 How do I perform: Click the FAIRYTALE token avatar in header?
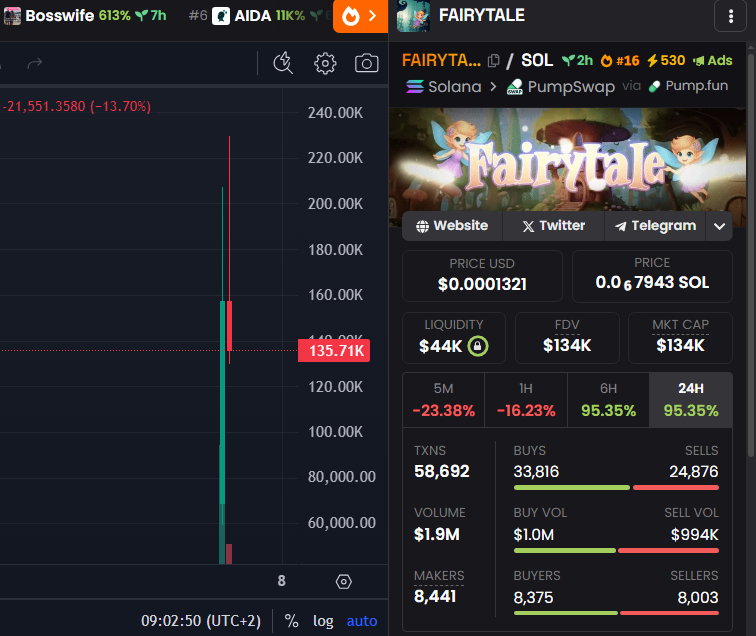[413, 16]
